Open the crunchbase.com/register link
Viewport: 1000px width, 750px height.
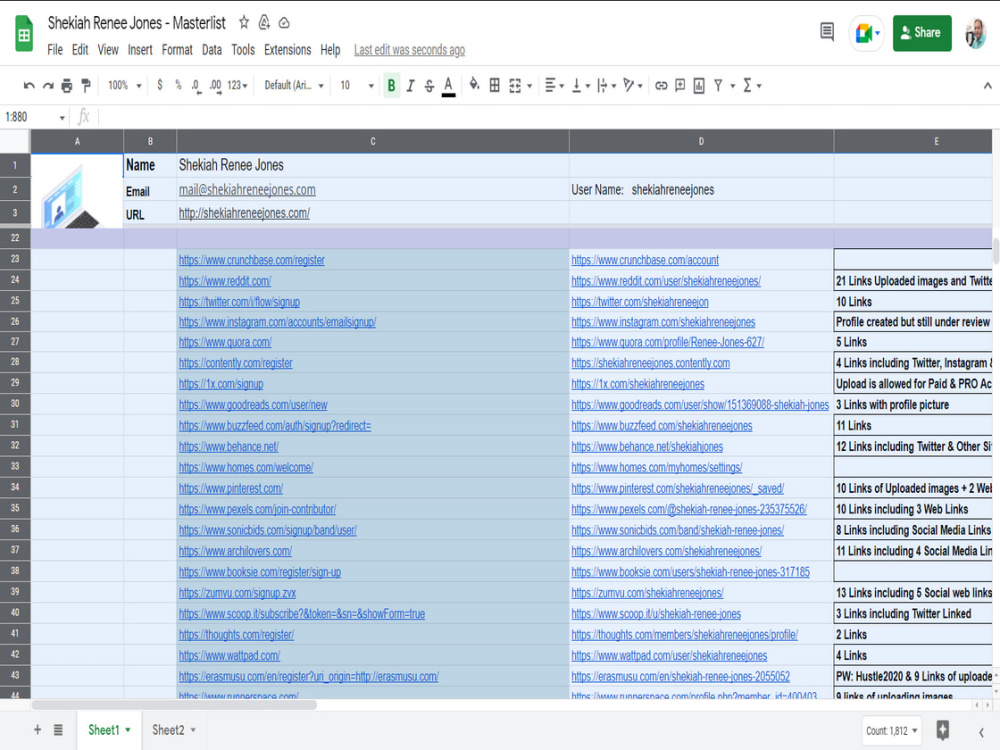pos(251,260)
